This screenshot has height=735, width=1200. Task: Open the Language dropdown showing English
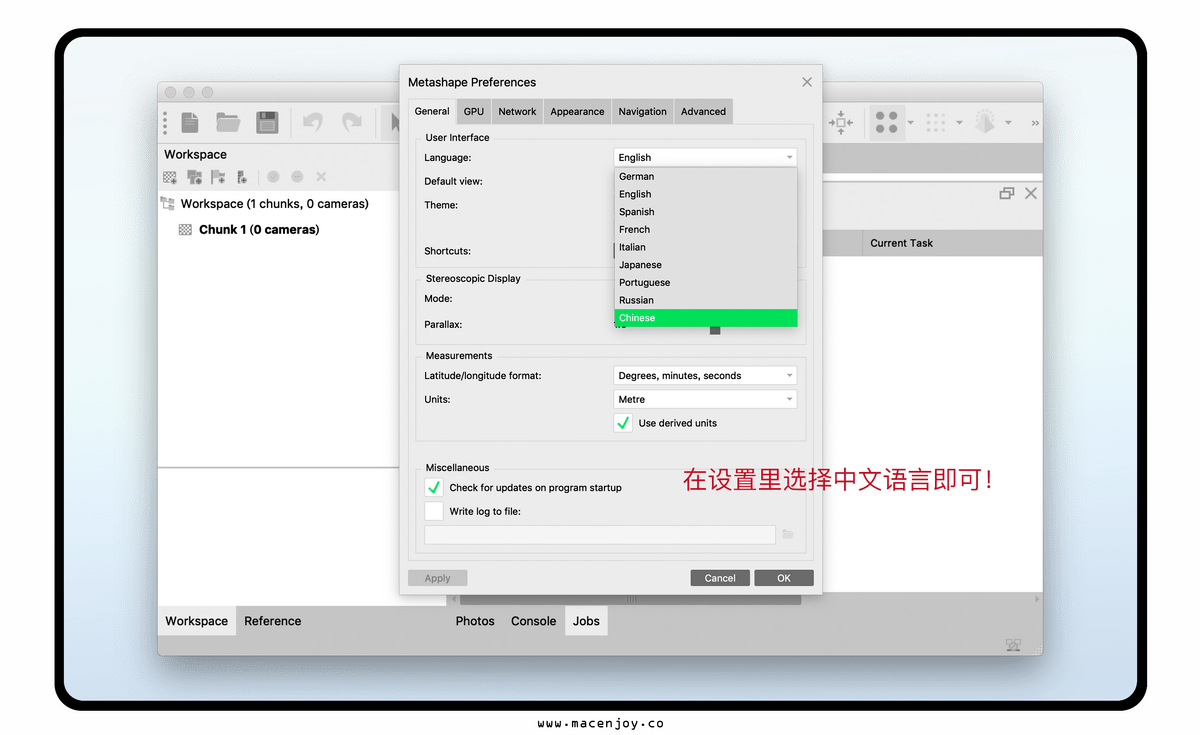point(705,157)
